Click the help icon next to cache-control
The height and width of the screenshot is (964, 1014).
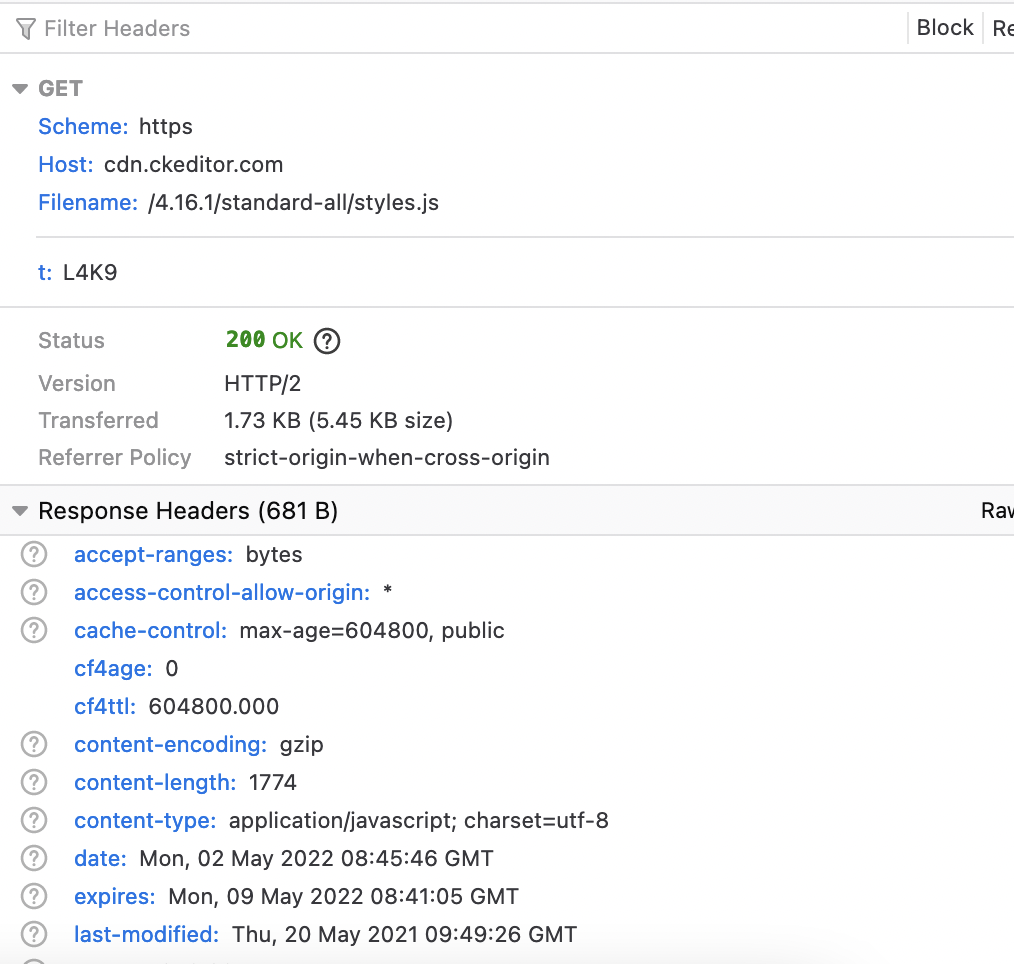tap(33, 630)
